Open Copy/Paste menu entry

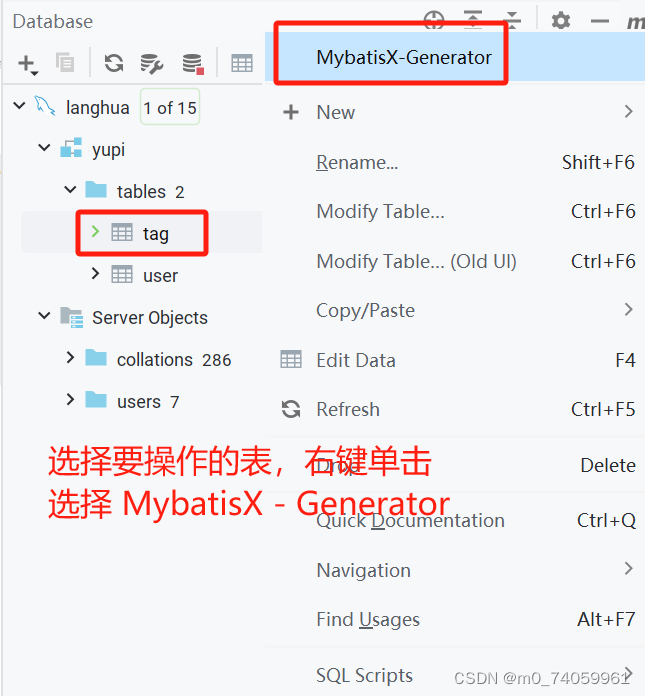pos(455,310)
